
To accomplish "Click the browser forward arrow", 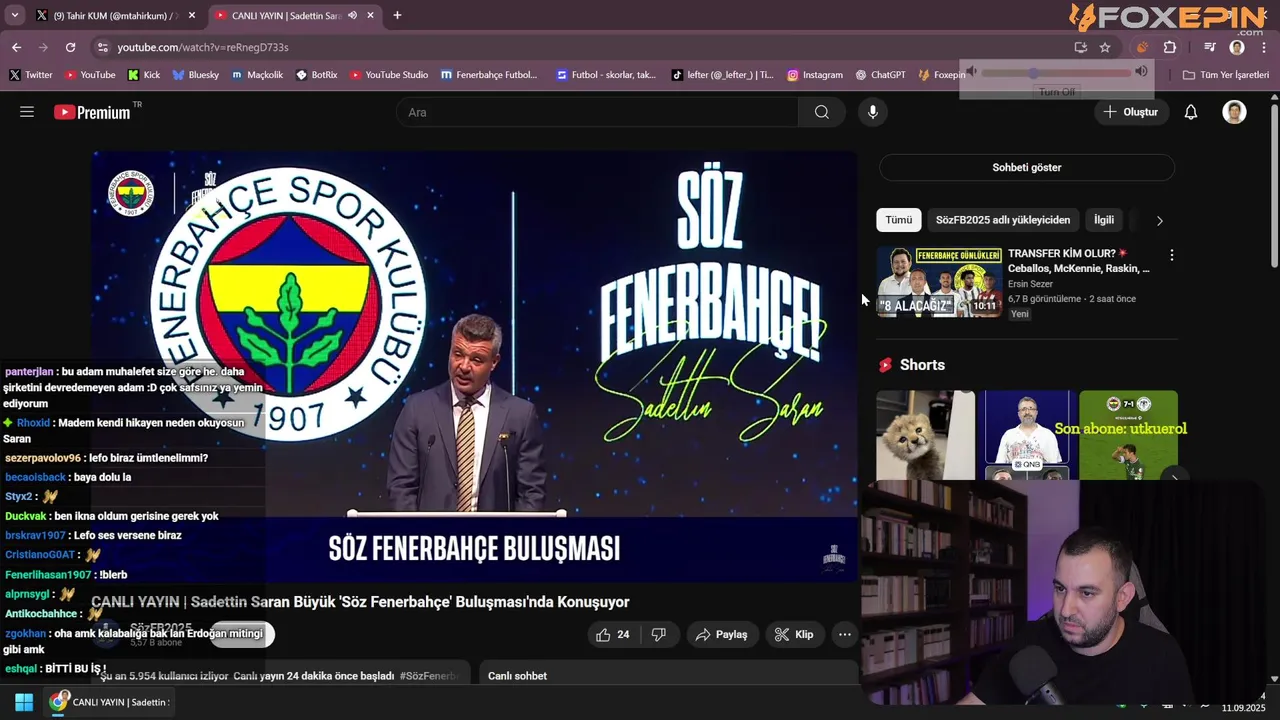I will coord(43,47).
